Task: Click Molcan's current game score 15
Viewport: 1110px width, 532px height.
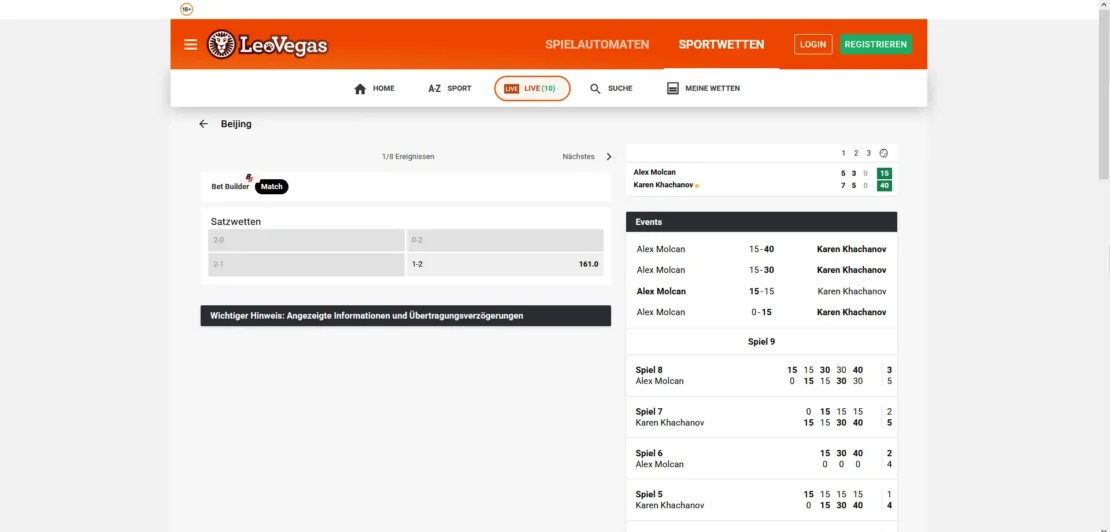Action: point(883,173)
